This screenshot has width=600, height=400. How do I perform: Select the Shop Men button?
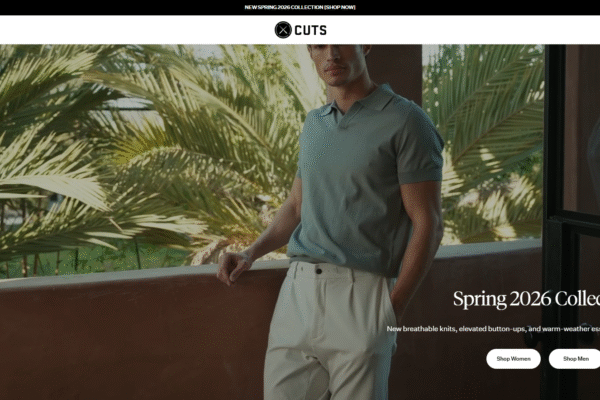pyautogui.click(x=574, y=359)
